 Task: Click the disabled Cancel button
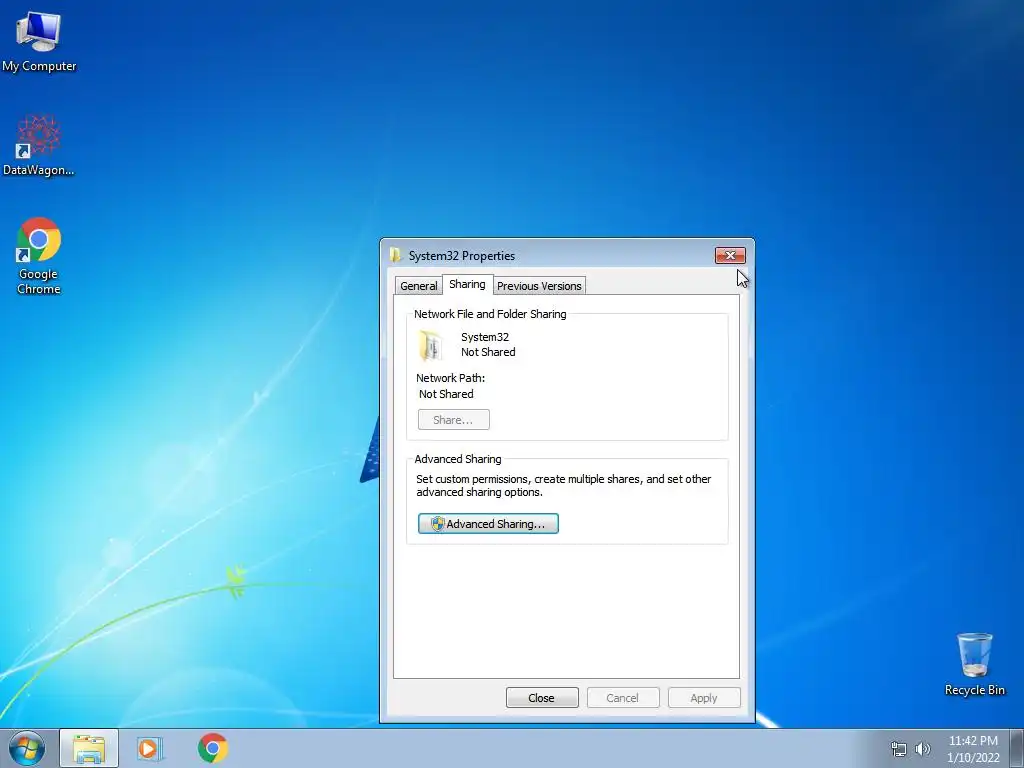point(623,697)
